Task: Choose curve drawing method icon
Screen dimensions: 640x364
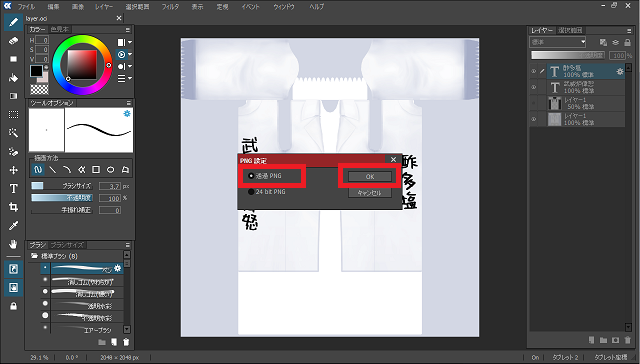Action: pos(67,170)
